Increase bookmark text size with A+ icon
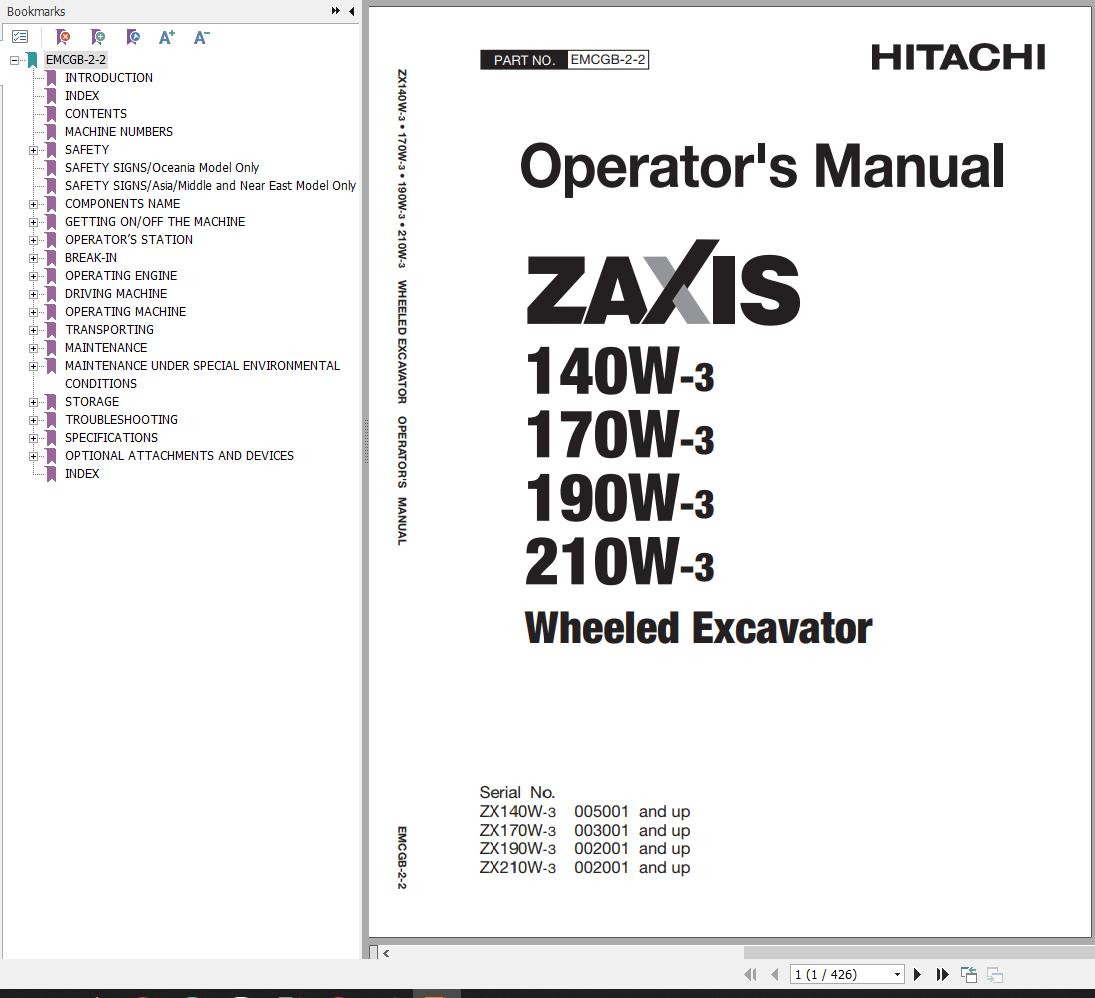This screenshot has height=998, width=1095. (x=167, y=37)
